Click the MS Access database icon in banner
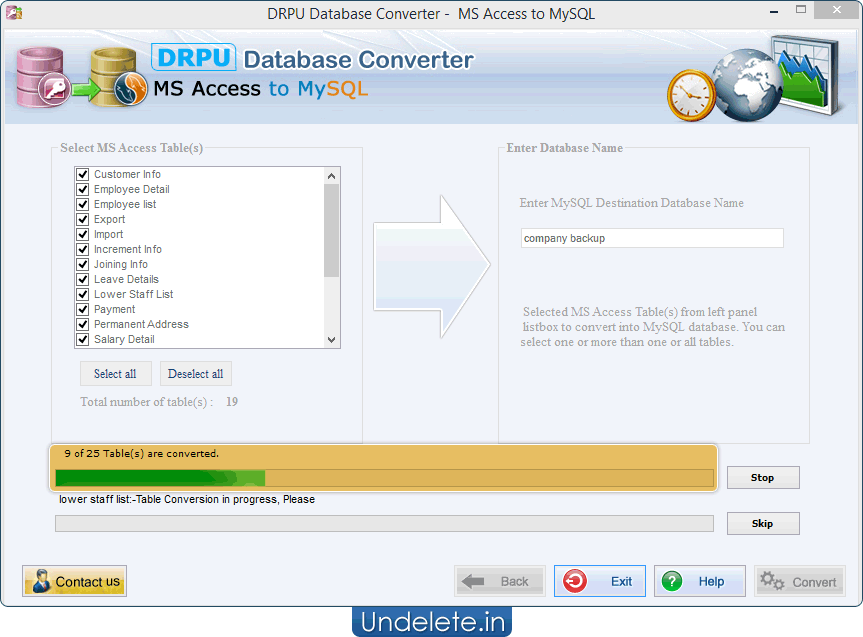The height and width of the screenshot is (637, 863). tap(43, 77)
